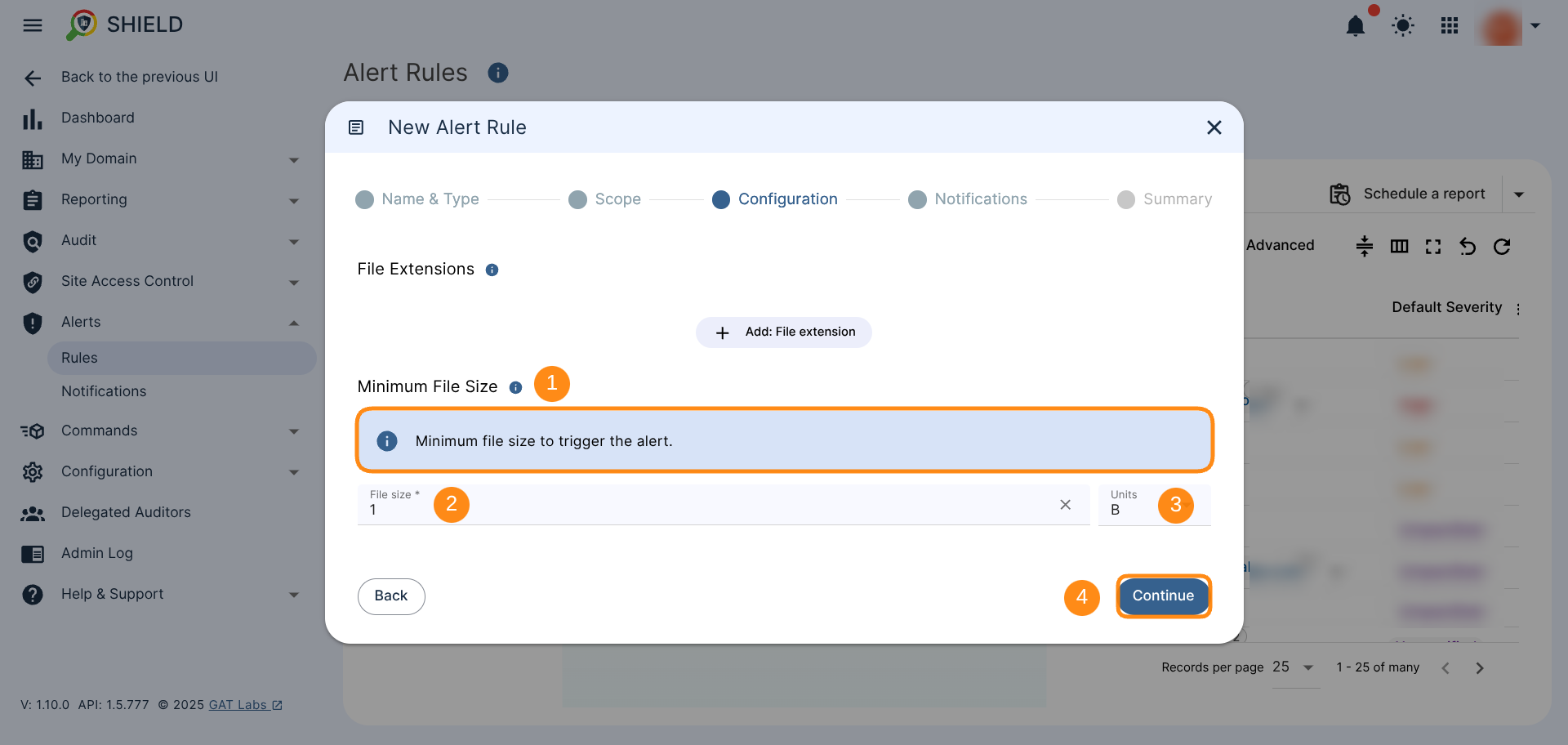This screenshot has height=745, width=1568.
Task: Expand the Help & Support section
Action: click(294, 595)
